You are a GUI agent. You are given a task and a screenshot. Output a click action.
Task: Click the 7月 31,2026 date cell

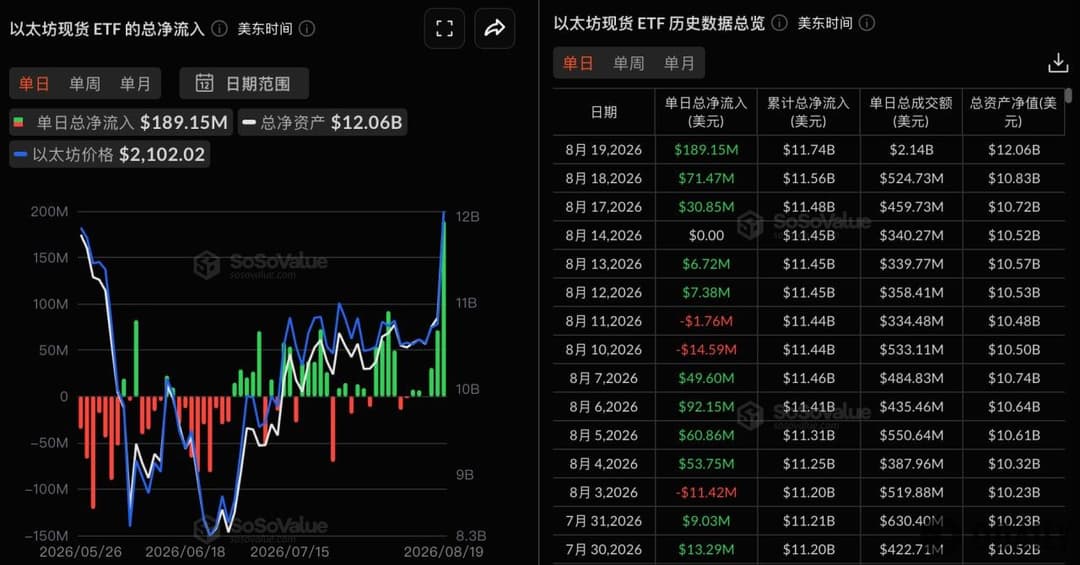[603, 521]
